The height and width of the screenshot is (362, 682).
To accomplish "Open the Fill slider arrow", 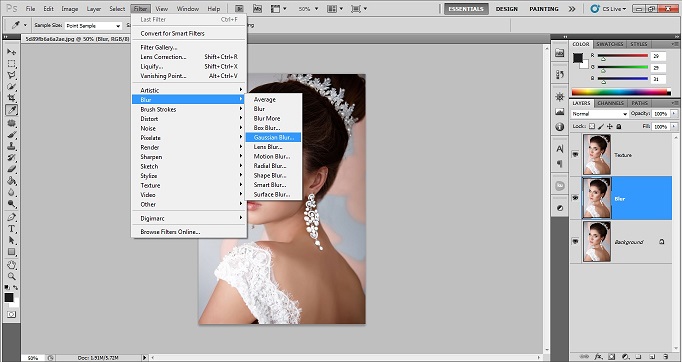I will pos(674,126).
